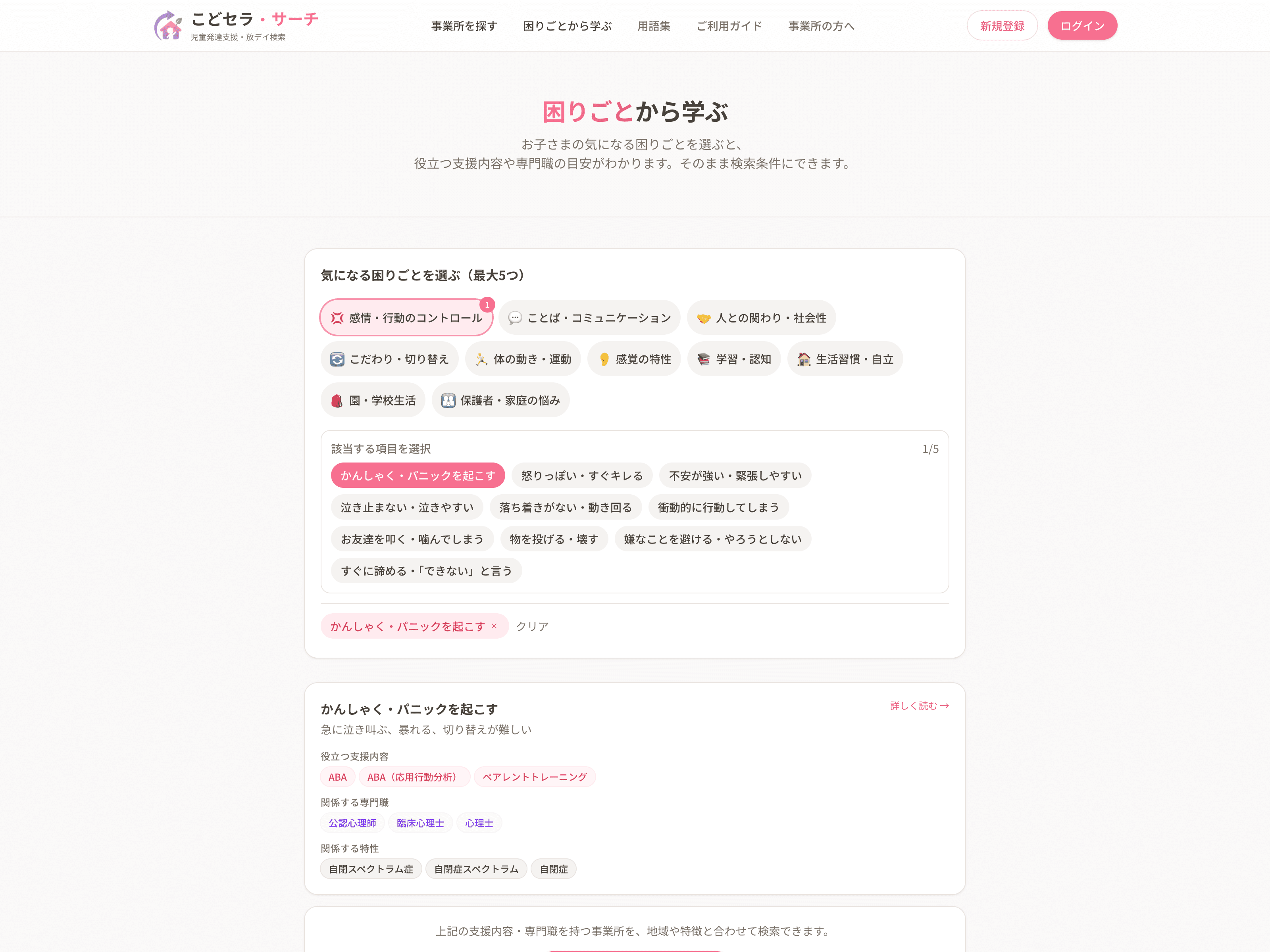
Task: Click the family icon for 保護者・家庭の悩み
Action: point(448,401)
